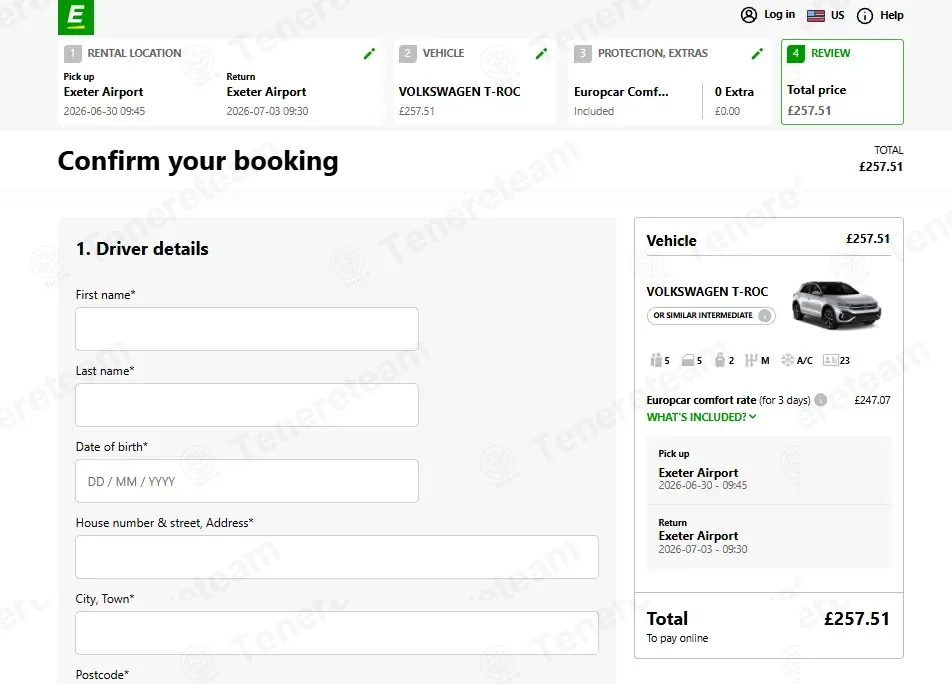Focus the Last name input field

(x=246, y=405)
